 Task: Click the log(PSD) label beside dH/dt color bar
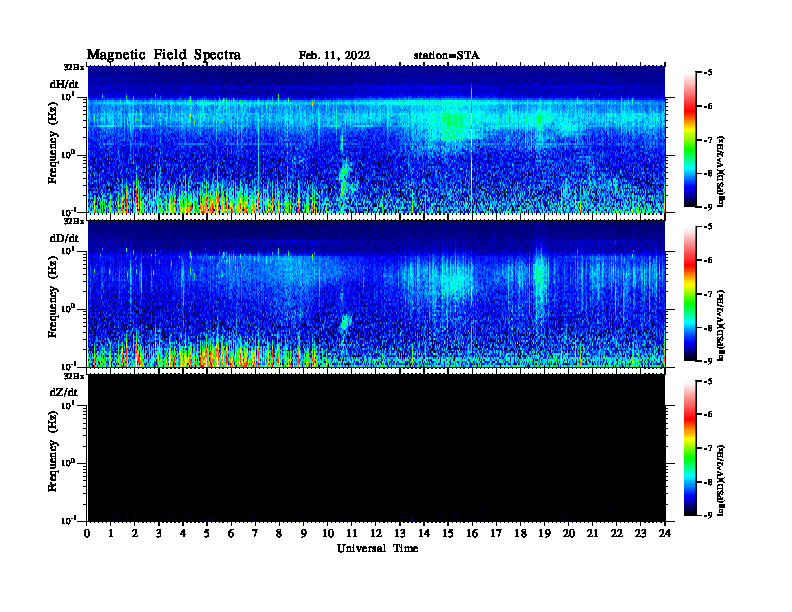722,171
